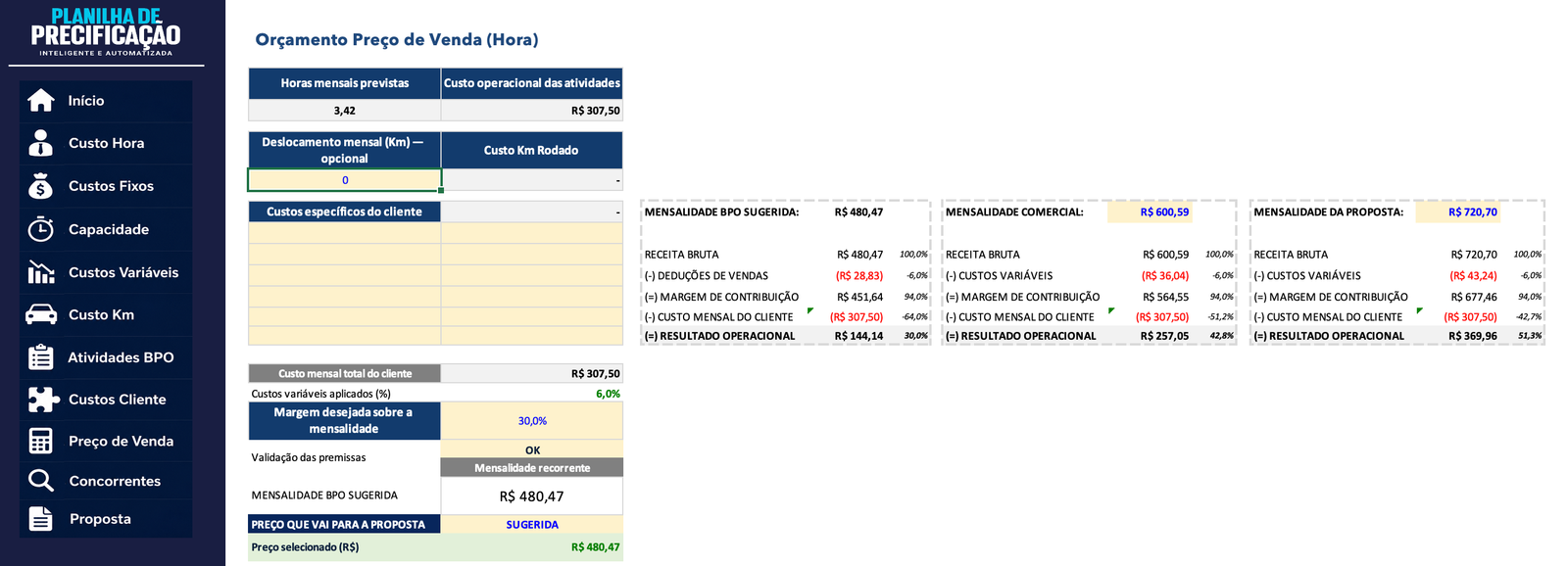This screenshot has width=1568, height=566.
Task: Select the (R$ 28,83) deduções de vendas value
Action: [x=859, y=276]
